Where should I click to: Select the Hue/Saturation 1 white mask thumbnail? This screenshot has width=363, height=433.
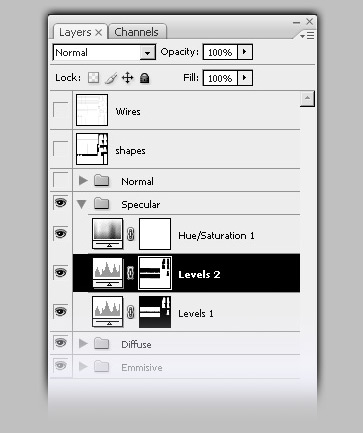[155, 234]
